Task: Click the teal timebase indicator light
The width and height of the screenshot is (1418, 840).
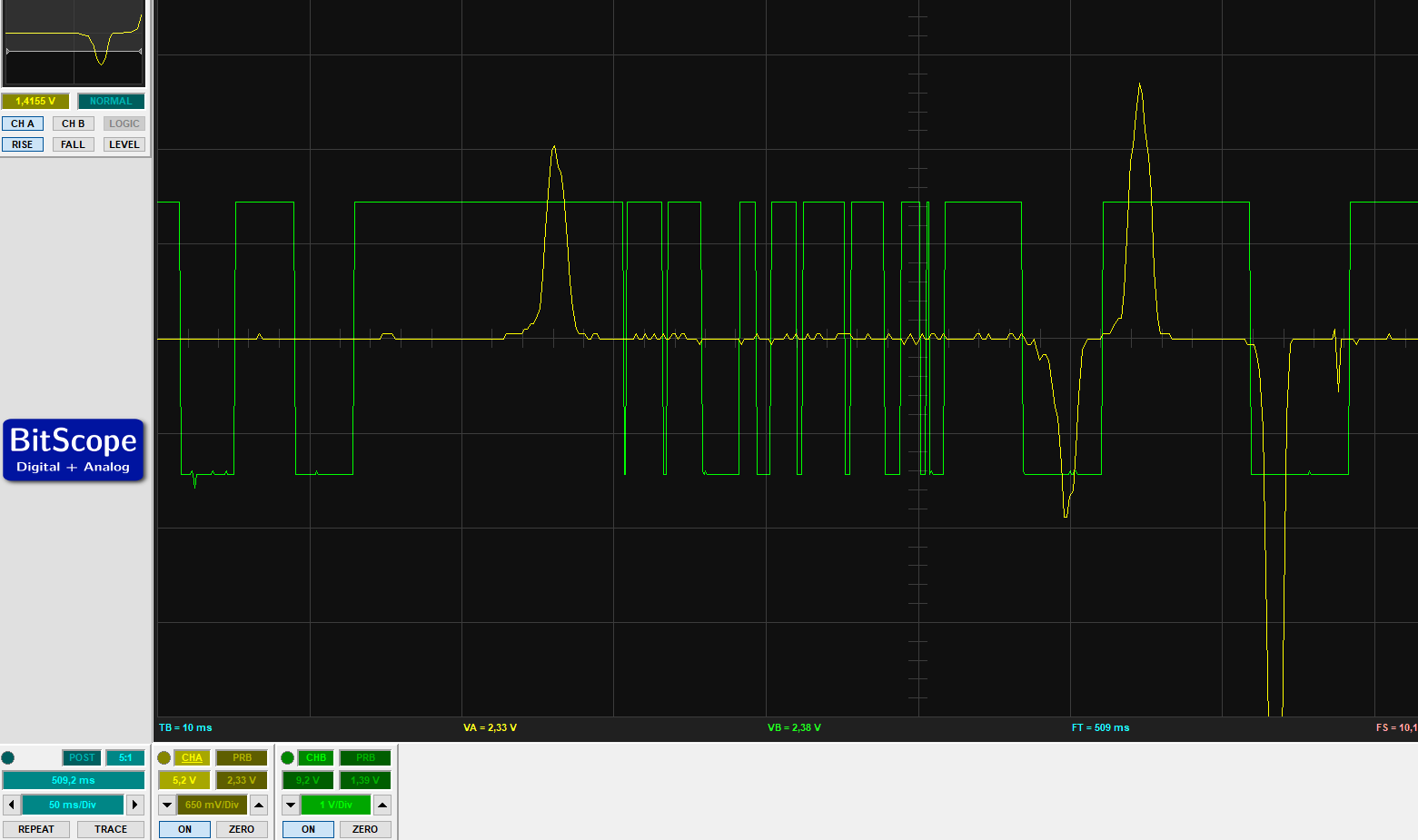Action: [8, 758]
